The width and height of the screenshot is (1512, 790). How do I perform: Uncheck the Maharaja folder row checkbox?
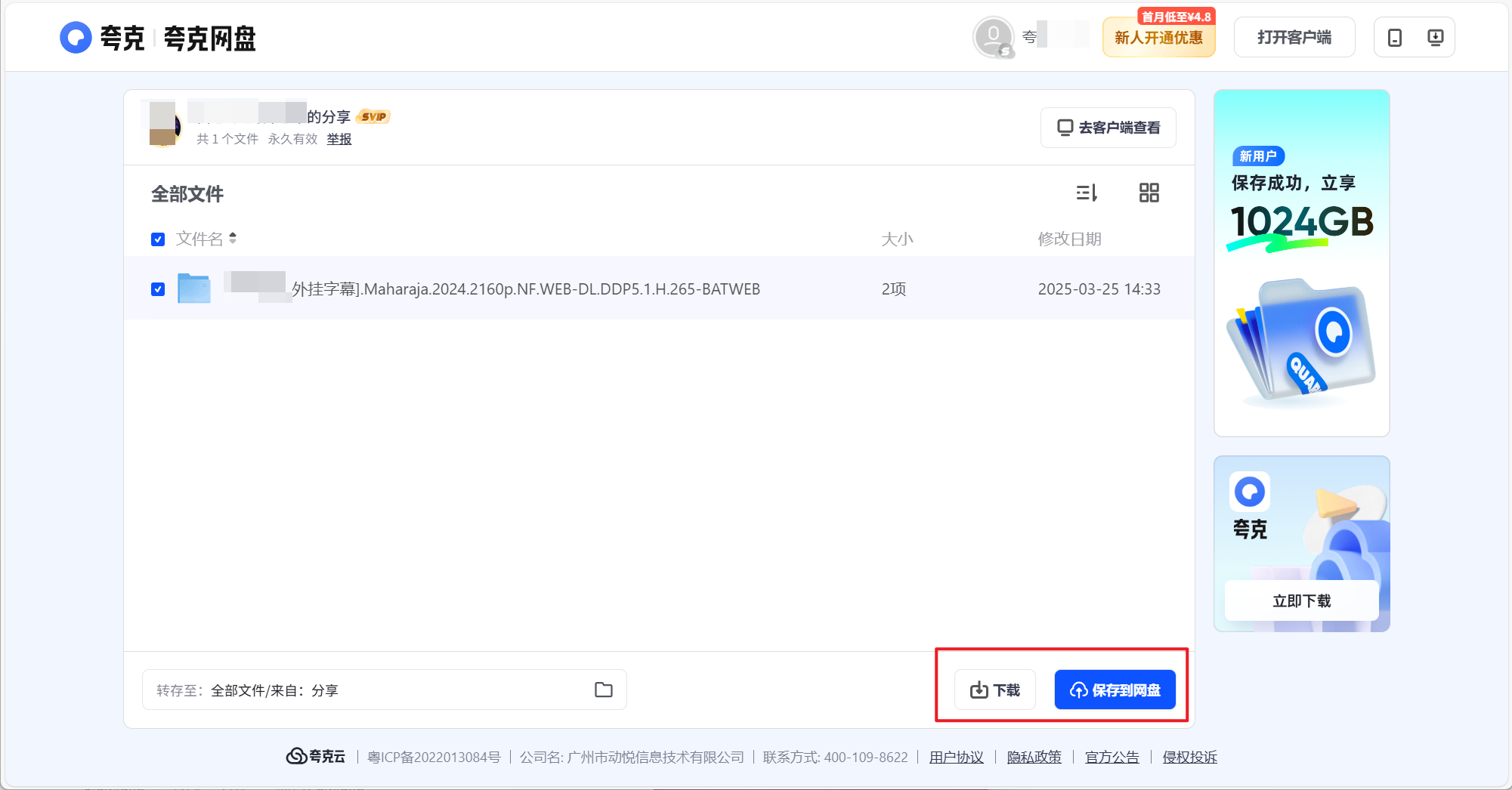pos(158,289)
